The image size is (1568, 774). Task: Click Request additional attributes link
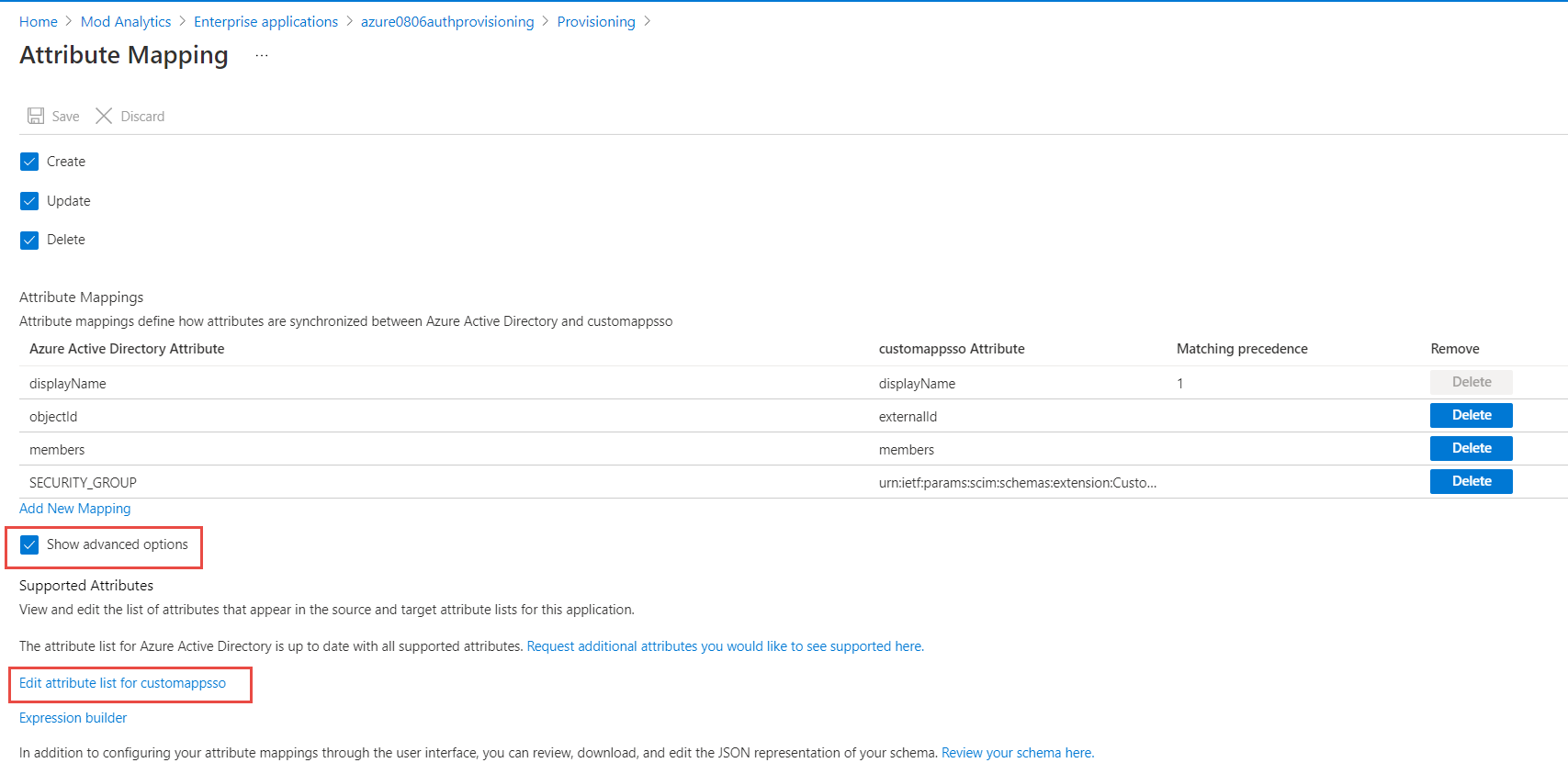(726, 646)
